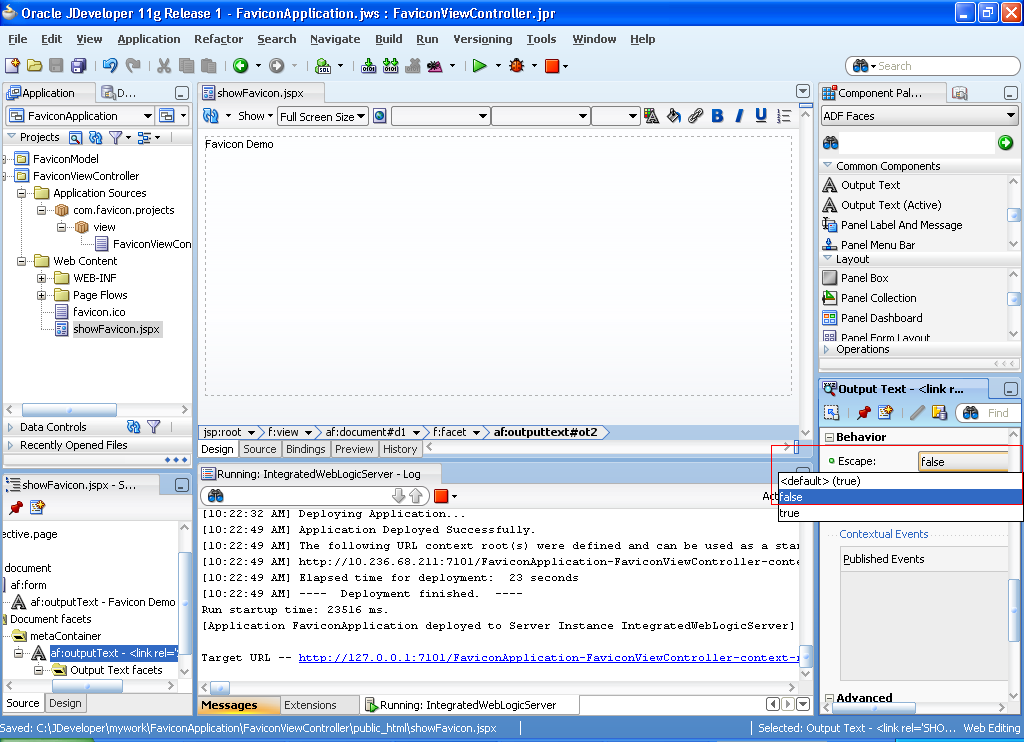The image size is (1024, 742).
Task: Click the binoculars search icon in Component Palette
Action: [x=831, y=142]
